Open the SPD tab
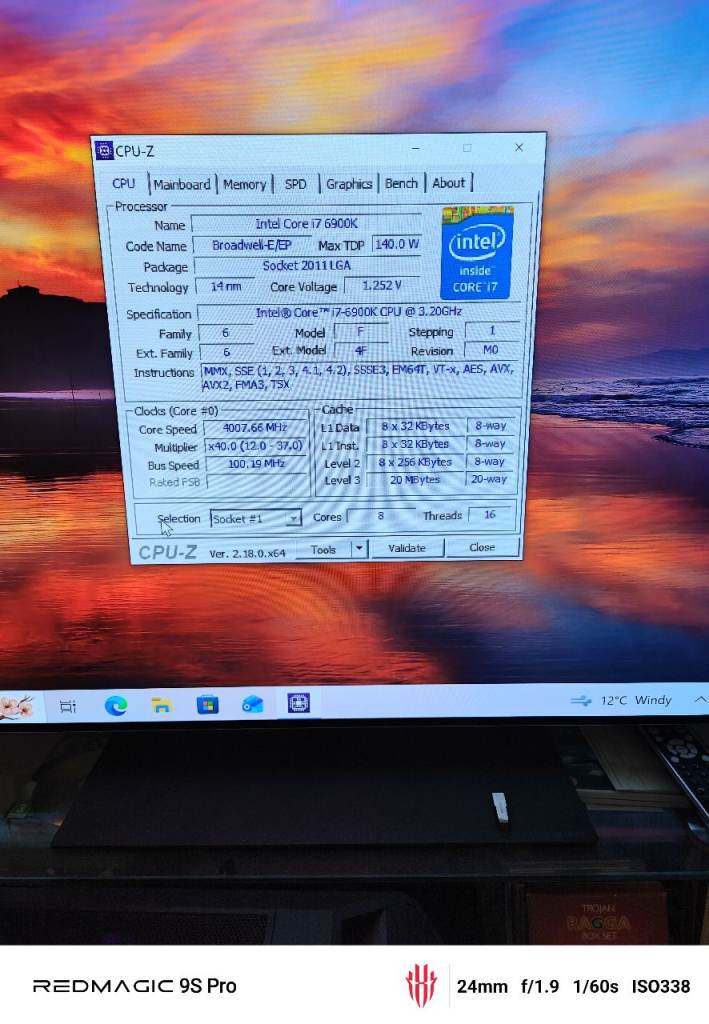This screenshot has width=709, height=1024. pos(296,184)
